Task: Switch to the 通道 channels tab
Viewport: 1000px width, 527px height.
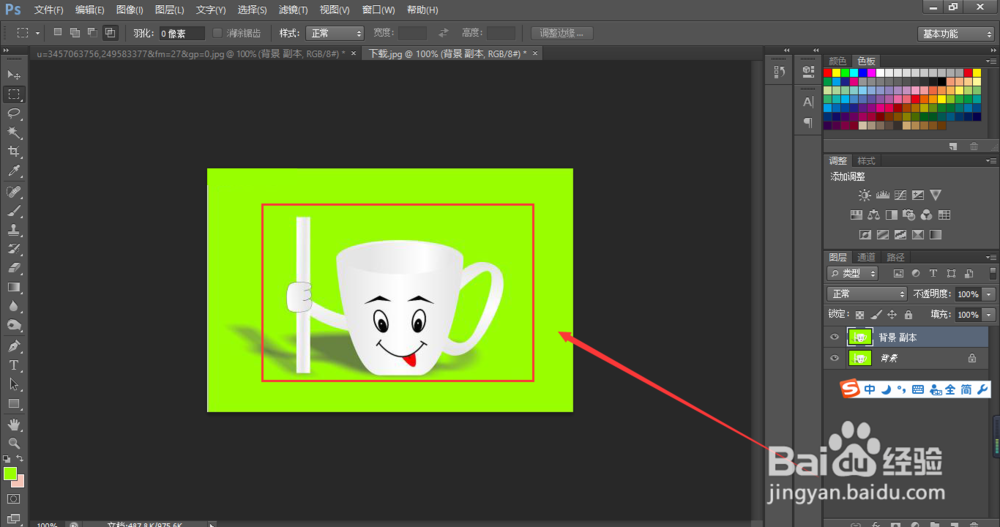Action: coord(866,257)
